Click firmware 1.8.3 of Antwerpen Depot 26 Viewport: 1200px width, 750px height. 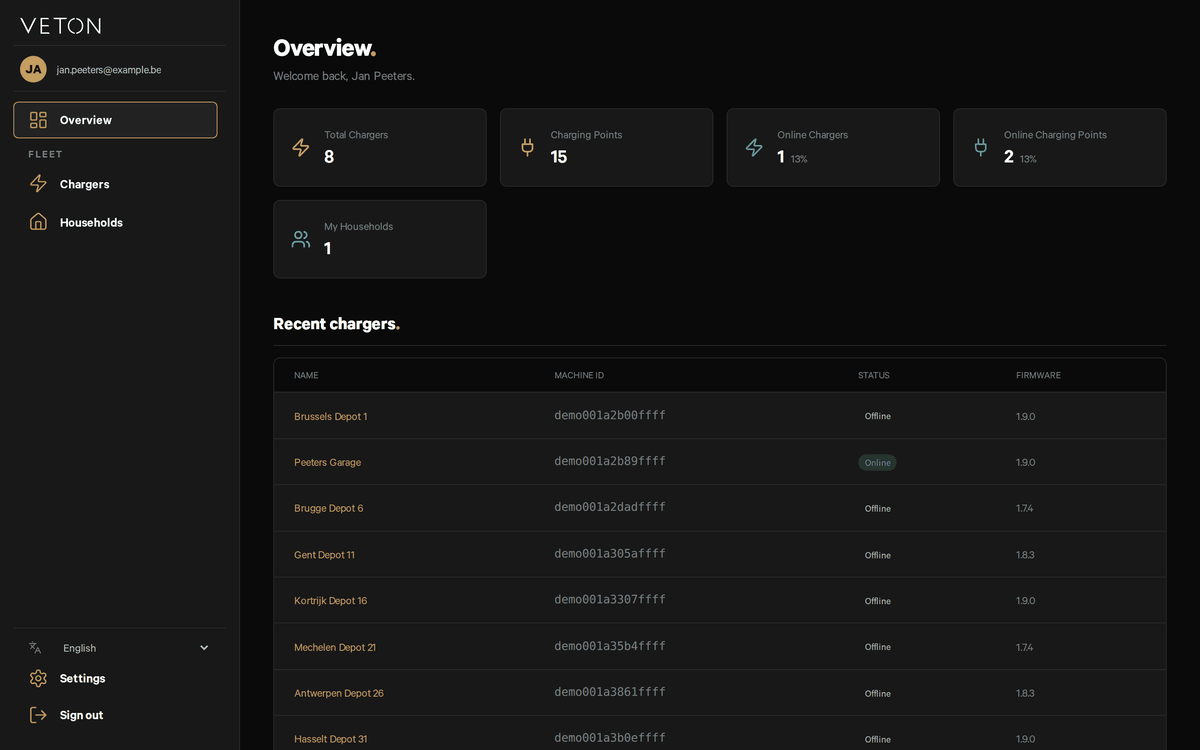point(1025,693)
